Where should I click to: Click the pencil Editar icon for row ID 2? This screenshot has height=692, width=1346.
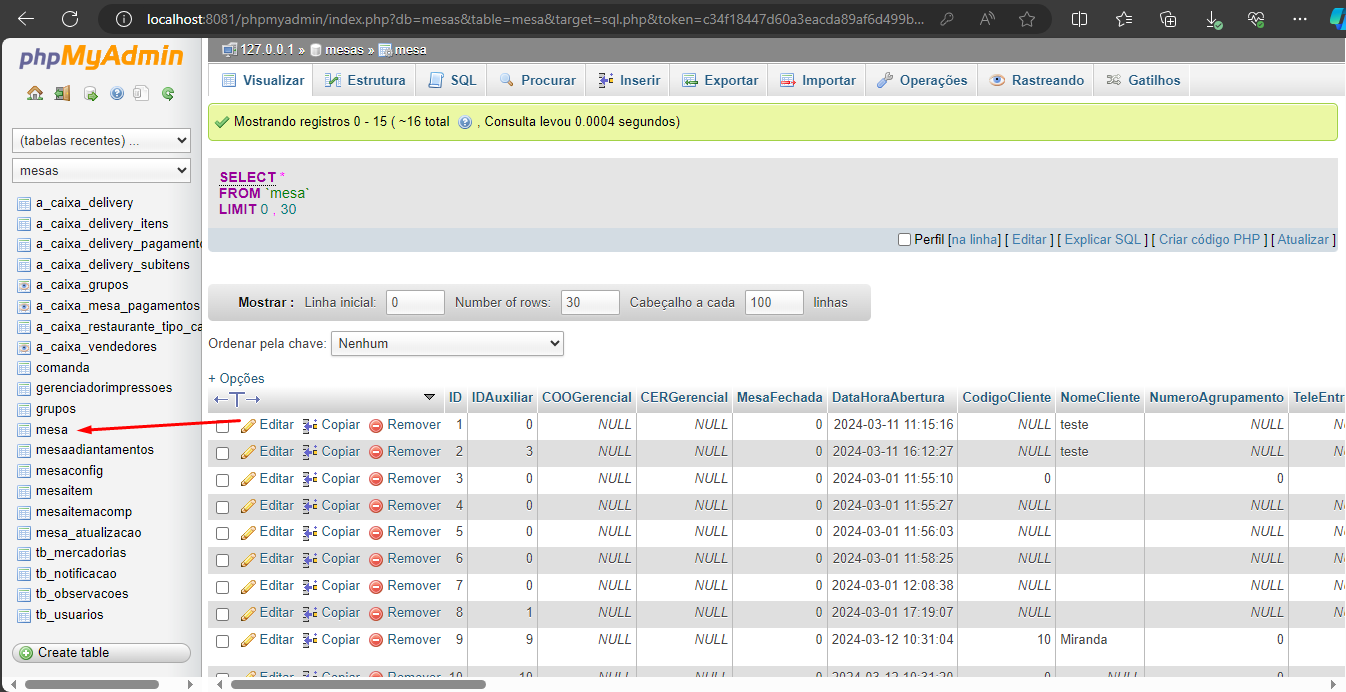click(x=249, y=452)
